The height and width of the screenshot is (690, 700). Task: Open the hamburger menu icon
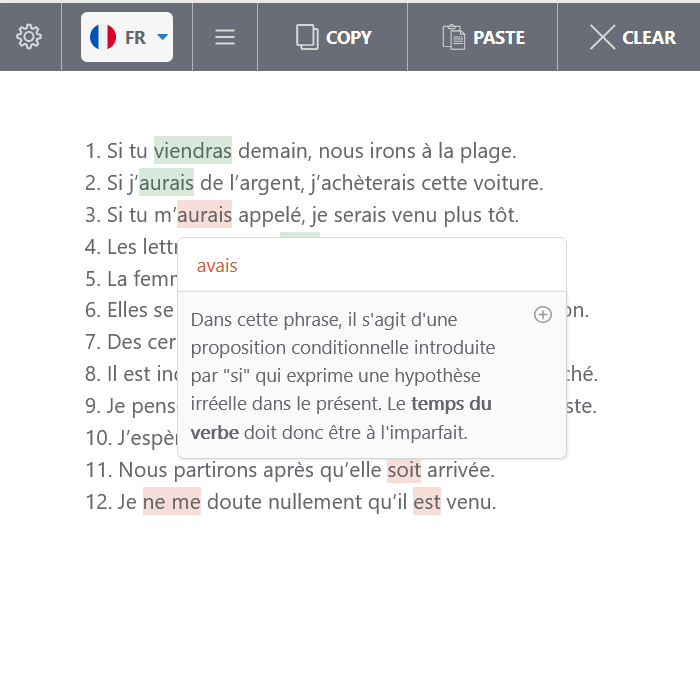click(225, 37)
